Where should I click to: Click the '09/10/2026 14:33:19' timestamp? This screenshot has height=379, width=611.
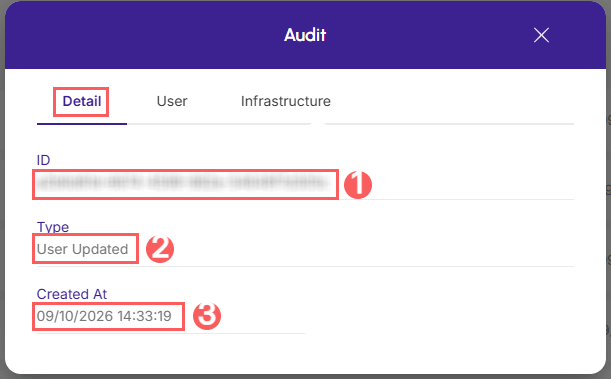(104, 316)
